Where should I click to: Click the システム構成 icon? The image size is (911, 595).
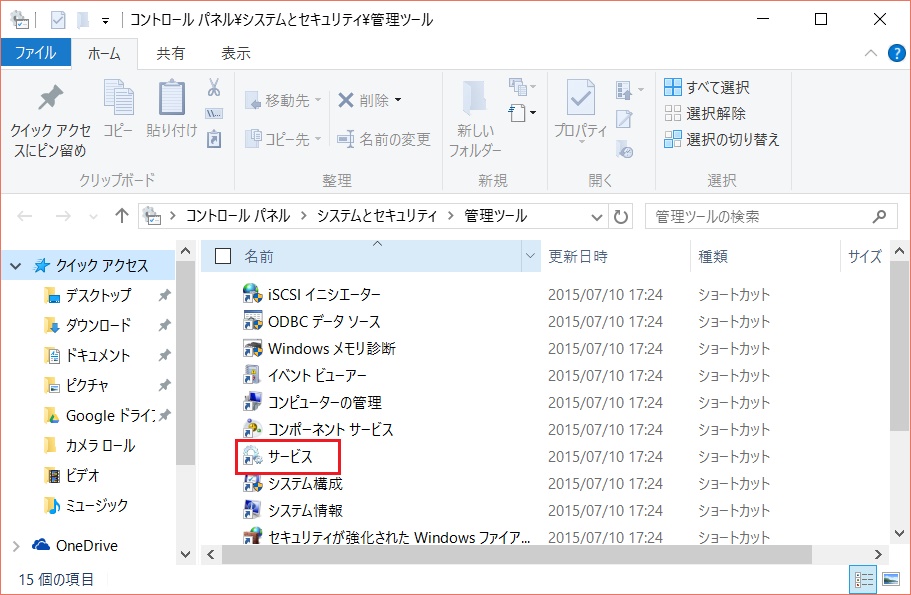[x=253, y=483]
